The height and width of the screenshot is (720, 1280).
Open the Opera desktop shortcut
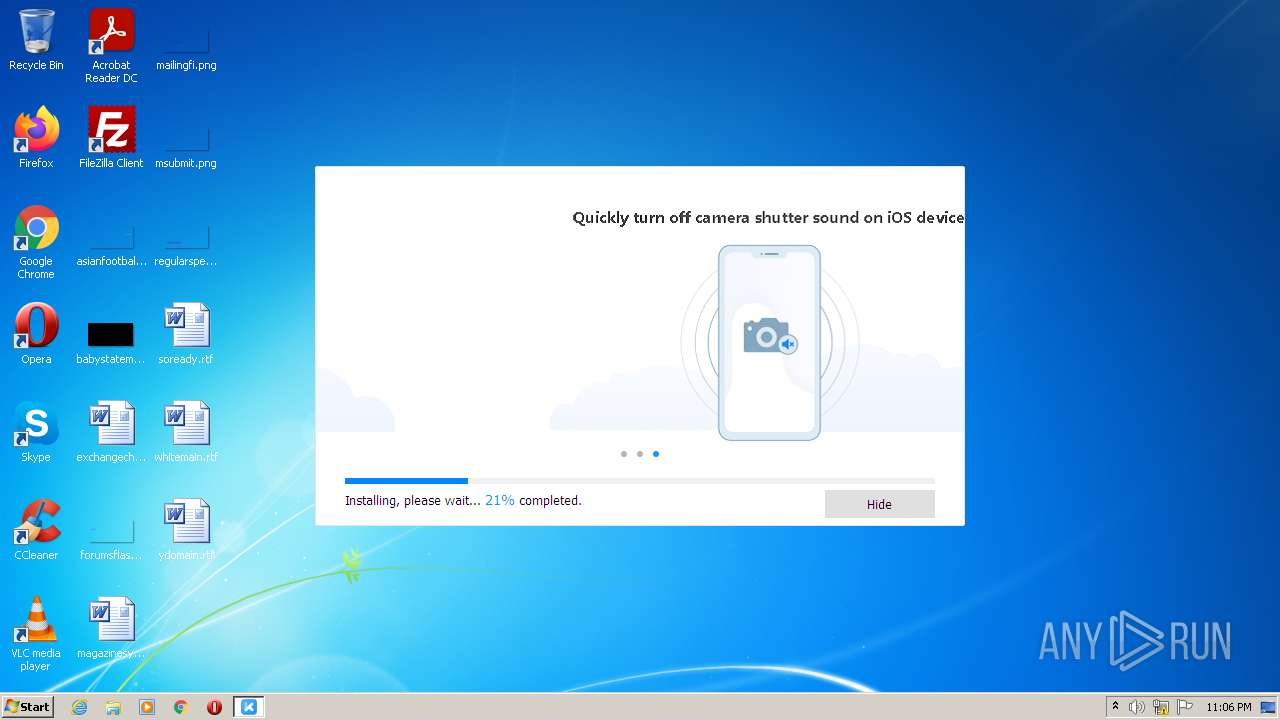pyautogui.click(x=36, y=334)
